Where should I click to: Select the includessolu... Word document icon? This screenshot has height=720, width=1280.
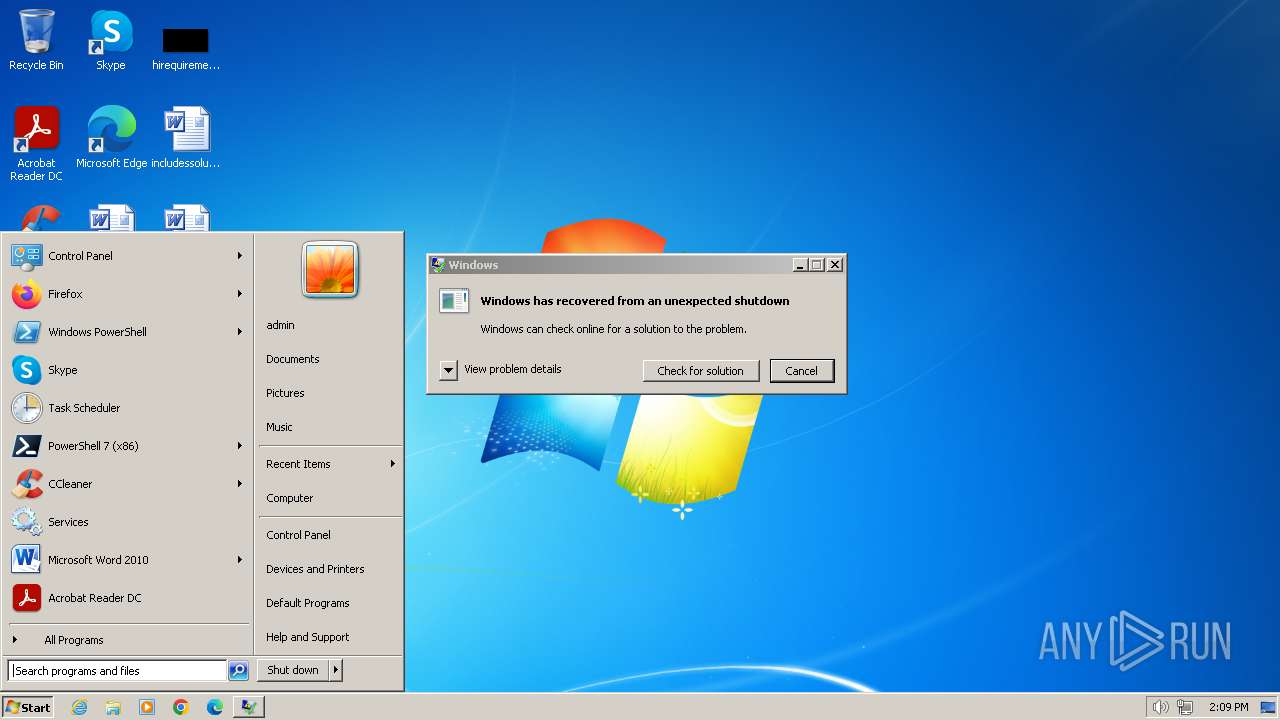[186, 137]
